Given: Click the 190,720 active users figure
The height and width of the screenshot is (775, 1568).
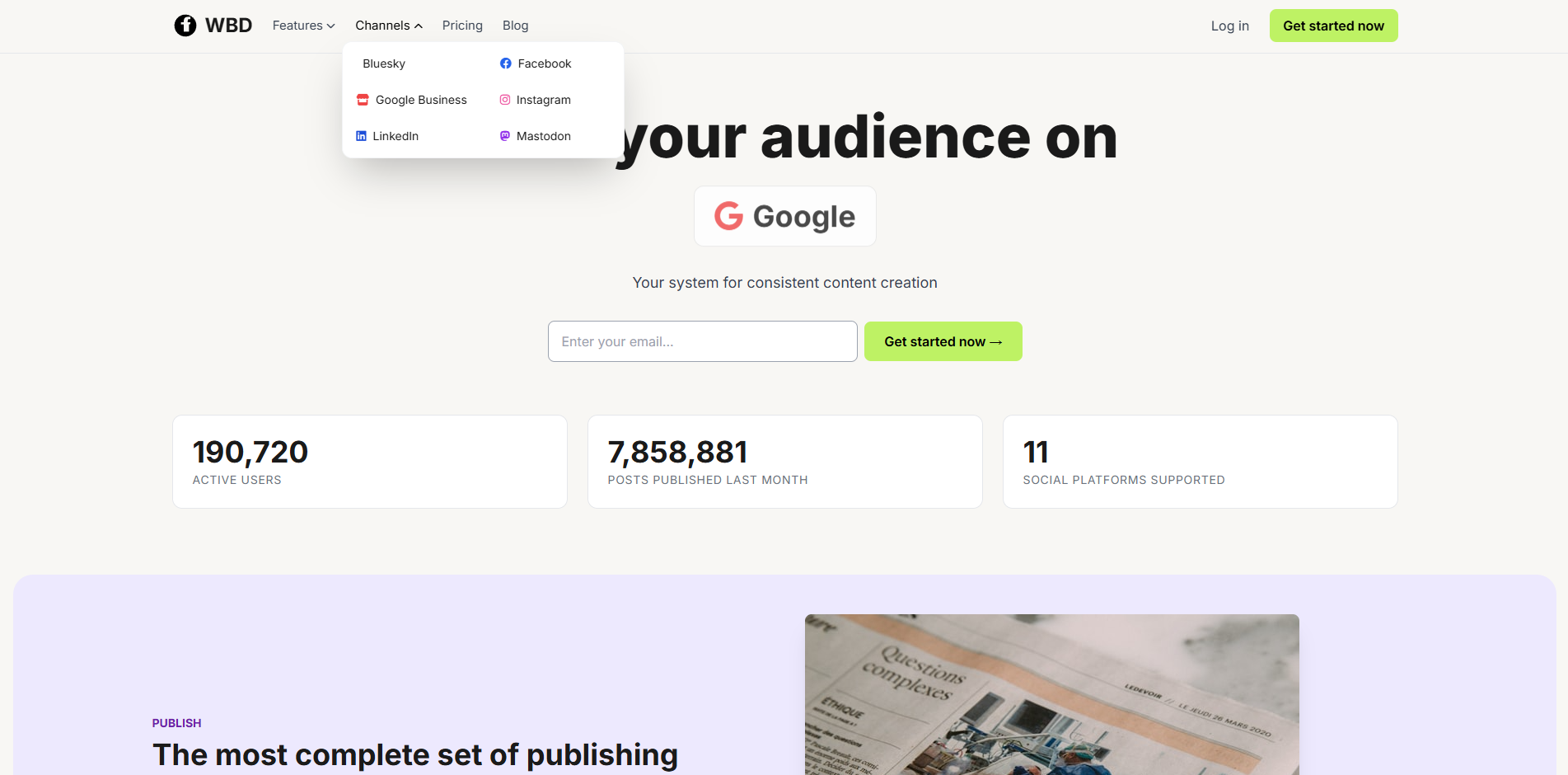Looking at the screenshot, I should 250,452.
